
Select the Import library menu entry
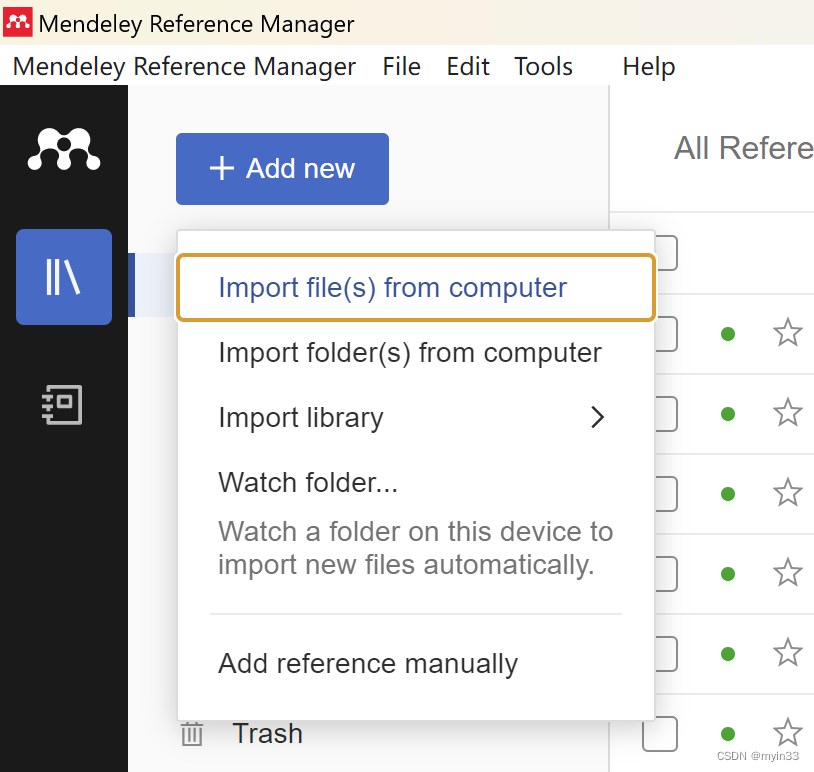click(416, 417)
